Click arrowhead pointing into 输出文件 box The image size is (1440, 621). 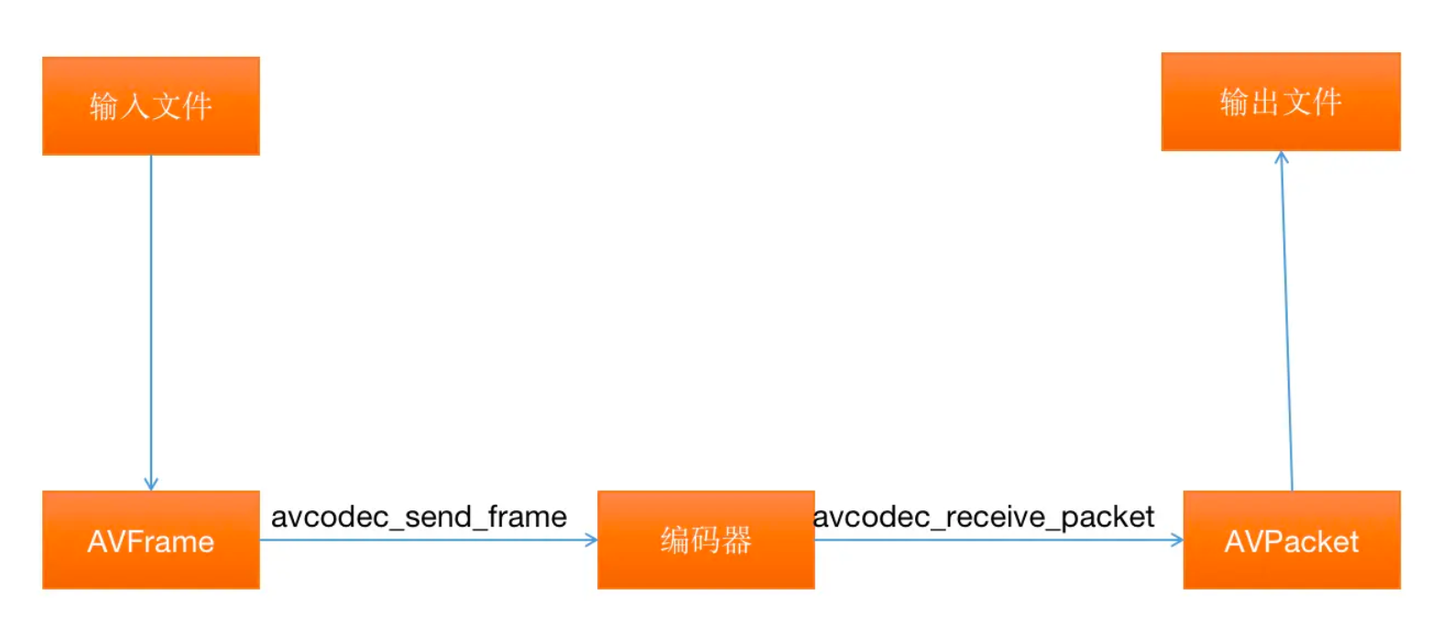1280,158
